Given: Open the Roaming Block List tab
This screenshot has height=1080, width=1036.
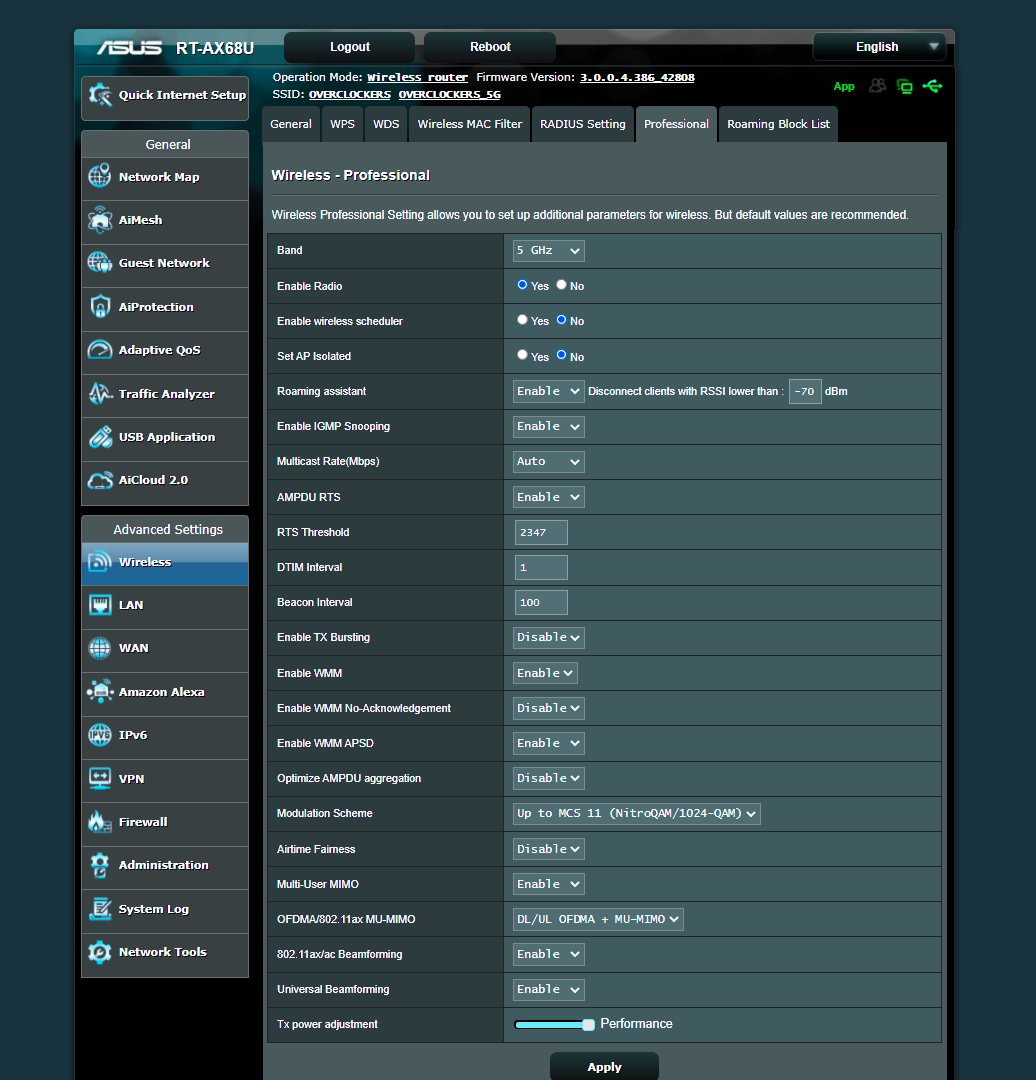Looking at the screenshot, I should 778,125.
